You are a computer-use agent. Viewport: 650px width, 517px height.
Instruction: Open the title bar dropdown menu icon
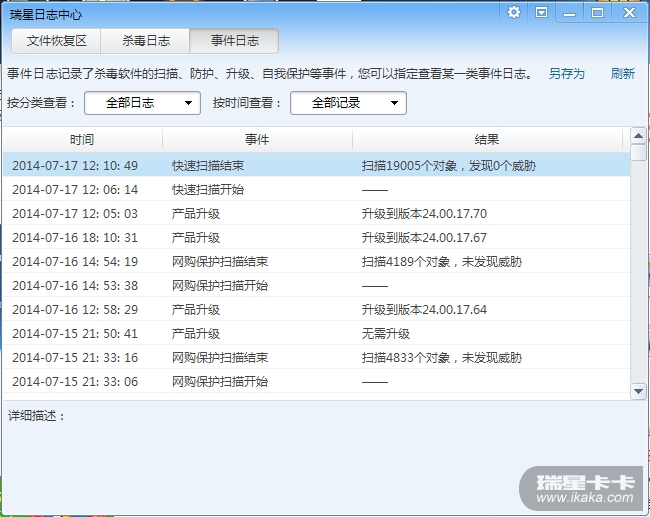pyautogui.click(x=541, y=12)
